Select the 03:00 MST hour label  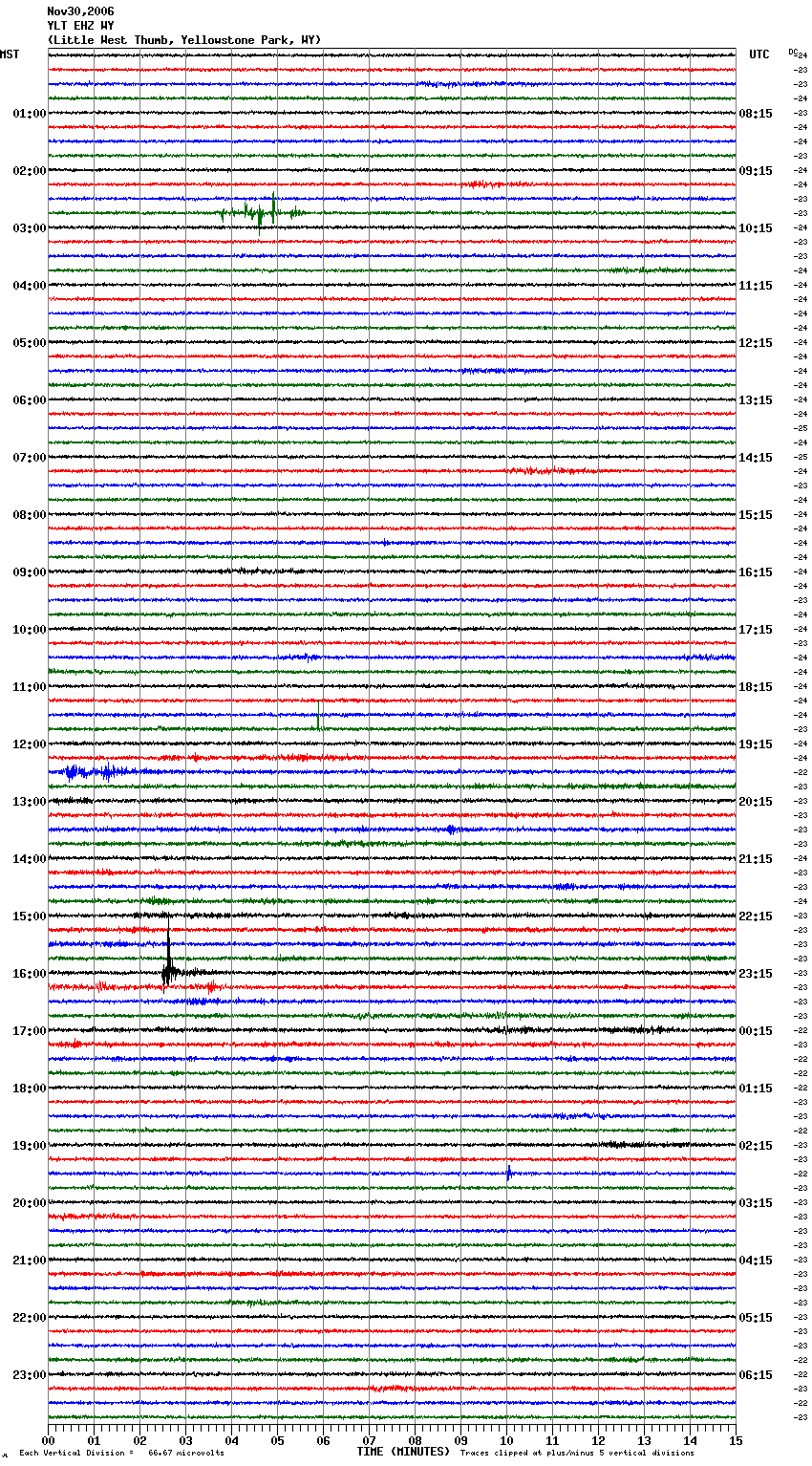(x=29, y=228)
